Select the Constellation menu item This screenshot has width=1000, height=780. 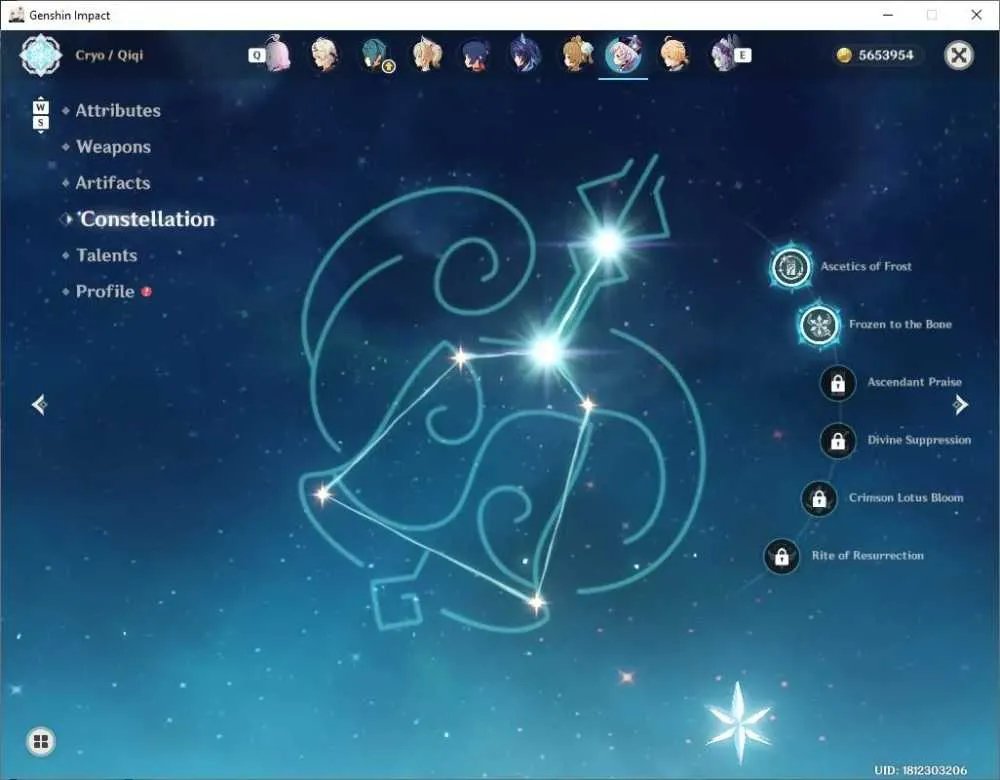[x=147, y=219]
